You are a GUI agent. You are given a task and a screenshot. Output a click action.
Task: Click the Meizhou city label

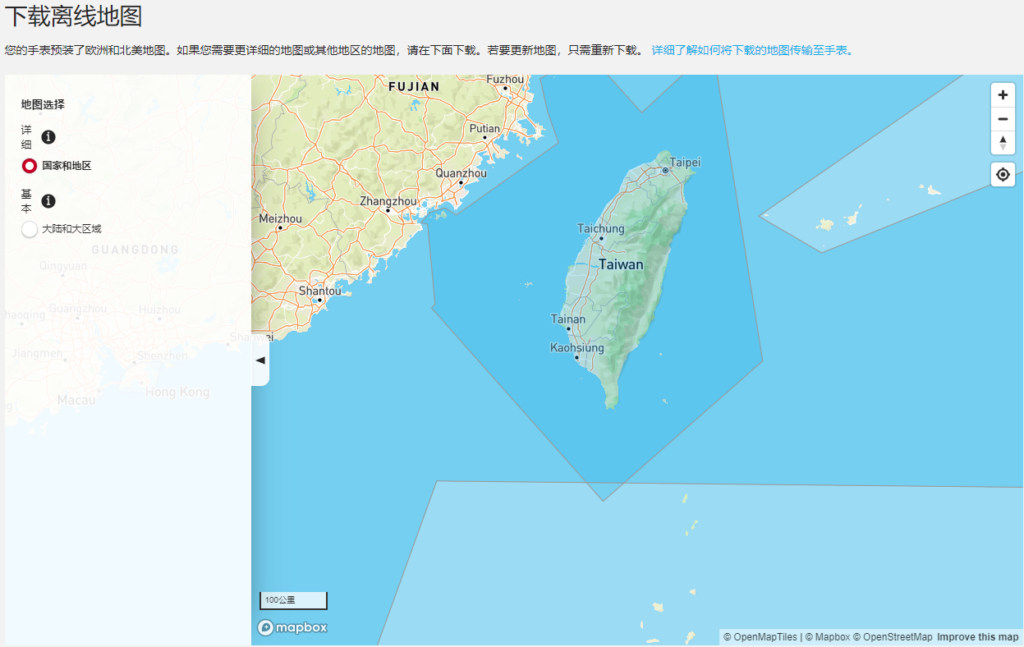click(x=280, y=219)
